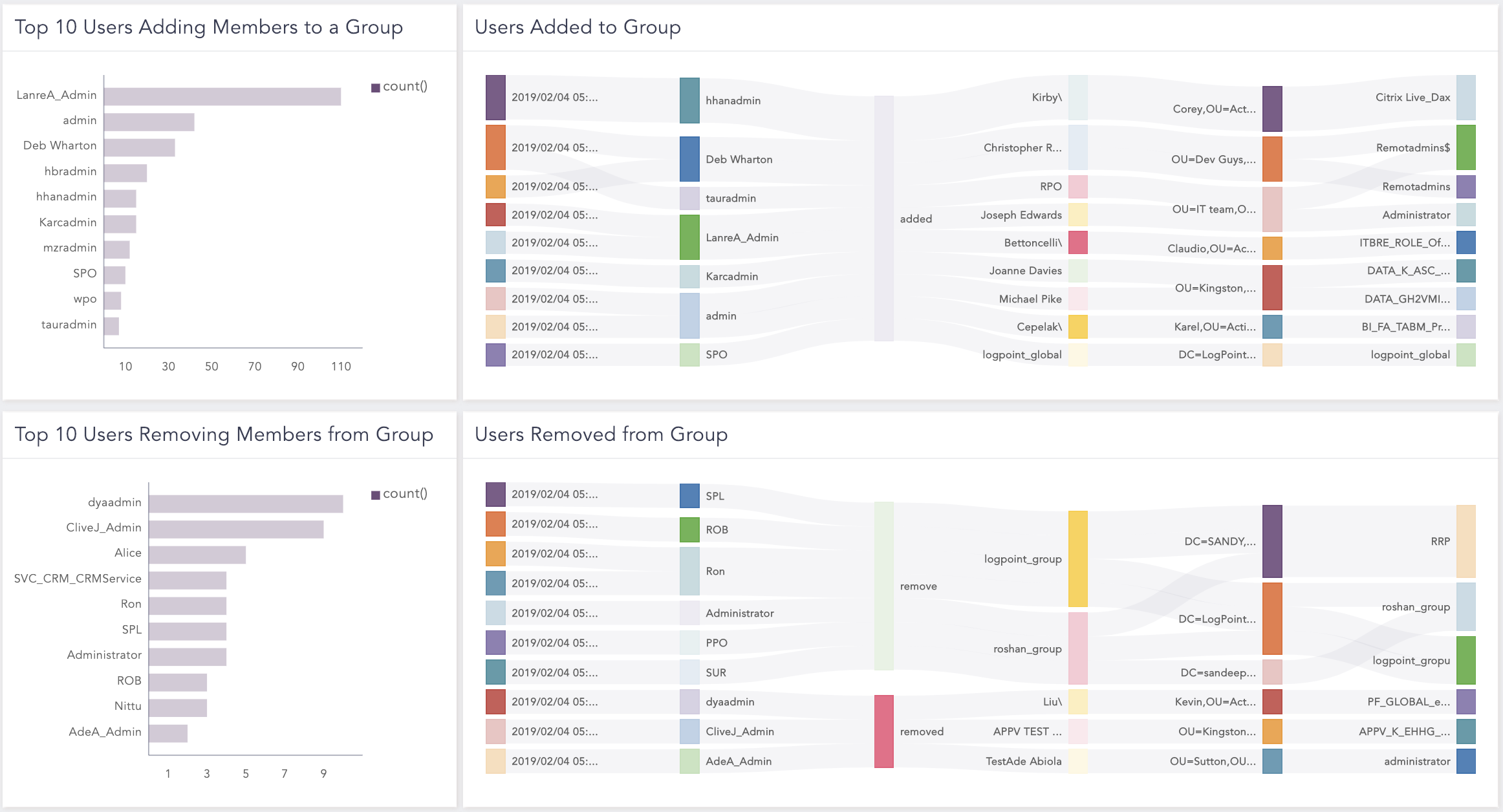
Task: Click the AdeA_Admin bar in removing chart
Action: tap(168, 734)
